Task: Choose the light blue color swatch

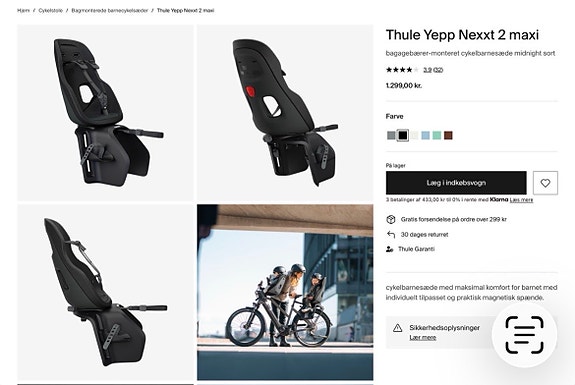Action: pyautogui.click(x=425, y=135)
